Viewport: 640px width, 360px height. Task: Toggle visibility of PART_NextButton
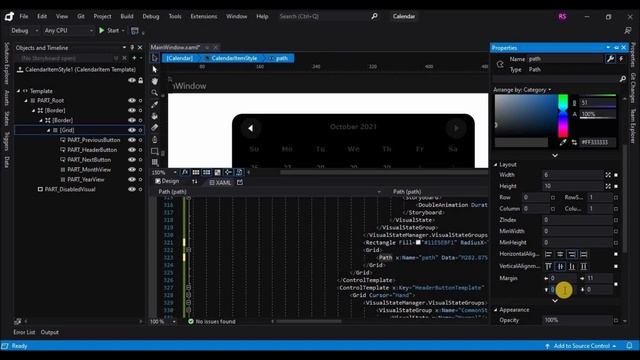point(131,160)
